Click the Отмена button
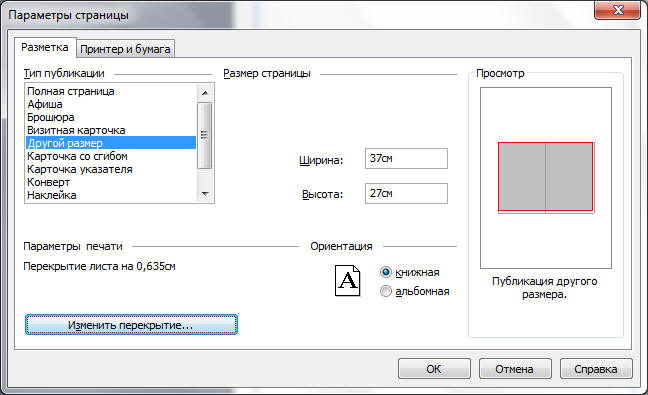 515,369
